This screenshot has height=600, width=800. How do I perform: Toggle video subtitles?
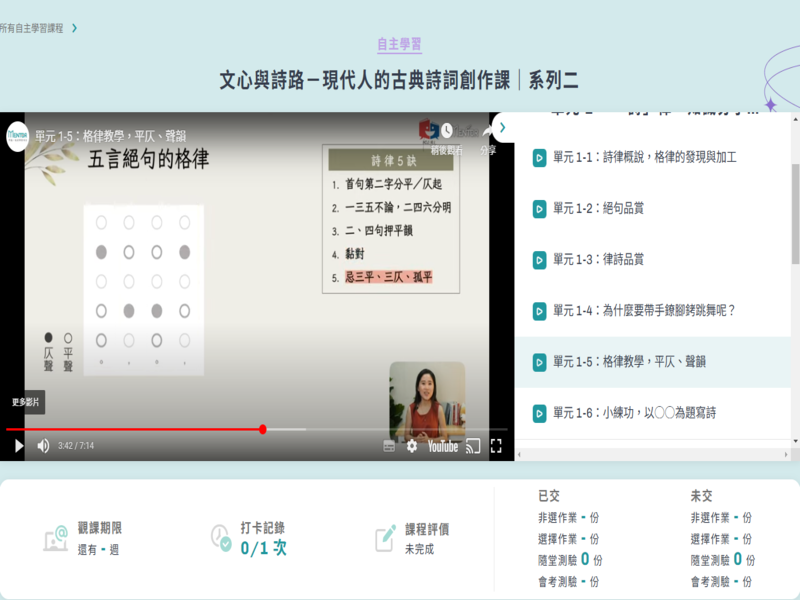tap(389, 446)
